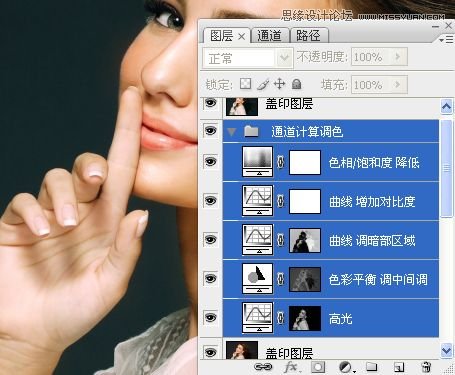Screen dimensions: 455x375
Task: Select the white mask of 色相/饱和度 layer
Action: pos(305,162)
